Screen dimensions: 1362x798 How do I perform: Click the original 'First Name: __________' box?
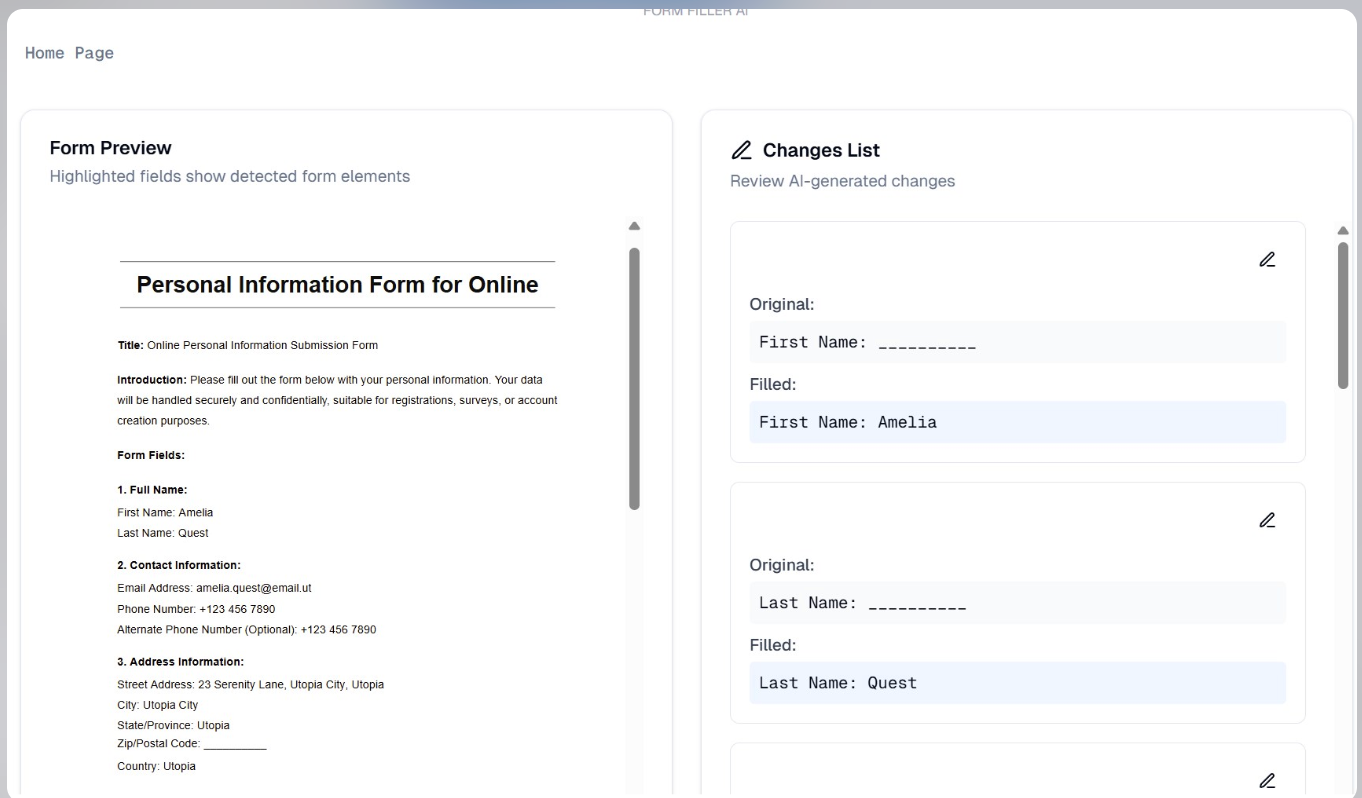(x=1018, y=342)
